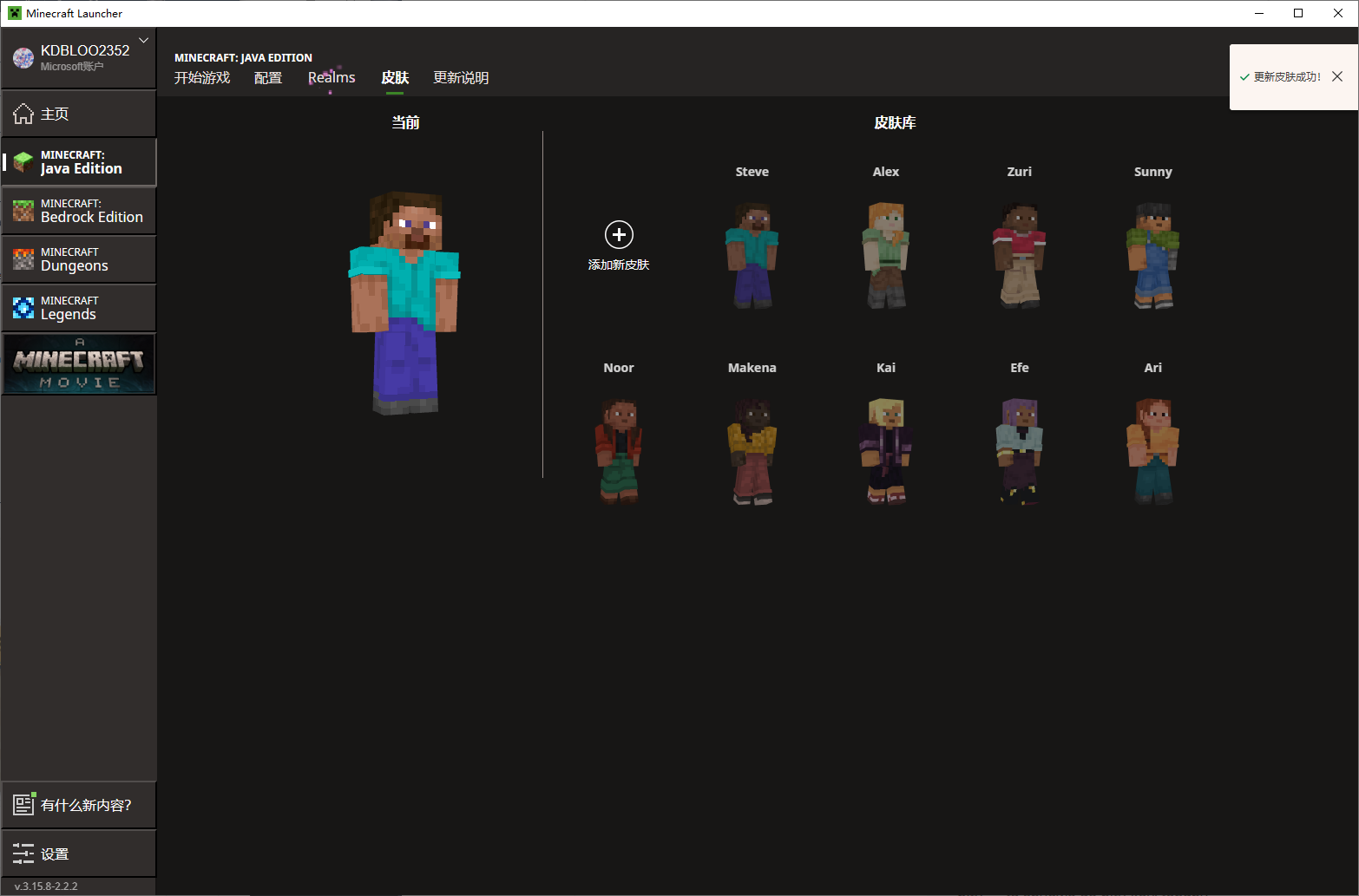Go to the 更新说明 tab
Image resolution: width=1359 pixels, height=896 pixels.
coord(461,77)
